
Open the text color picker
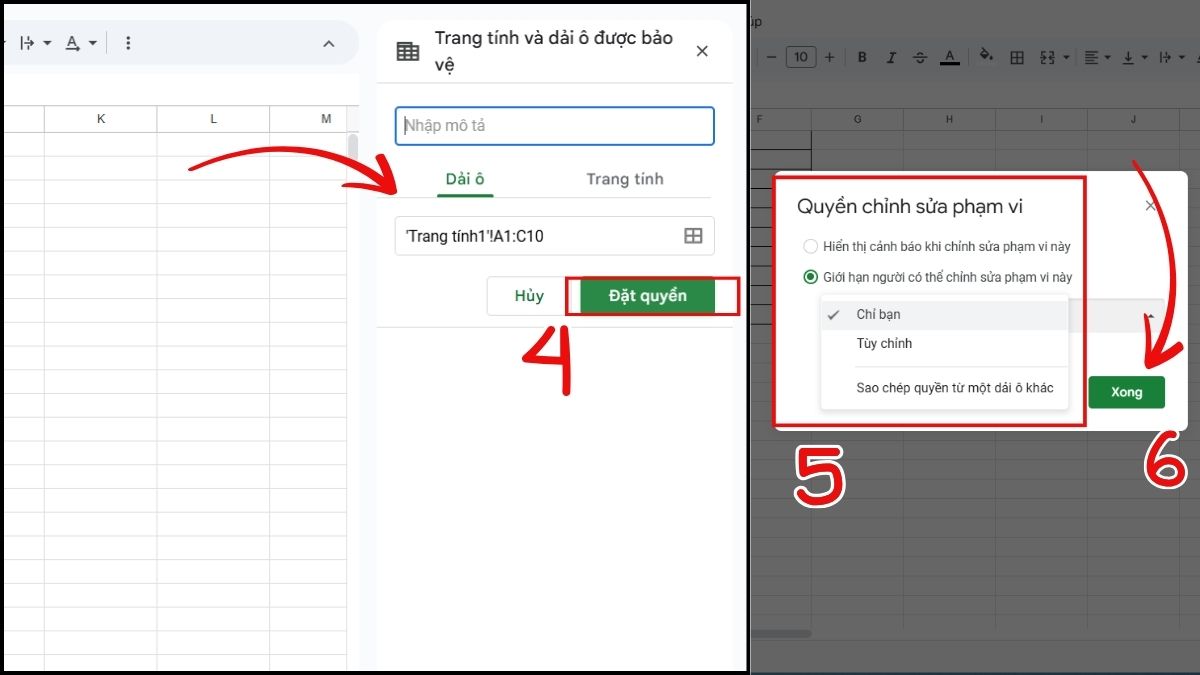[950, 57]
